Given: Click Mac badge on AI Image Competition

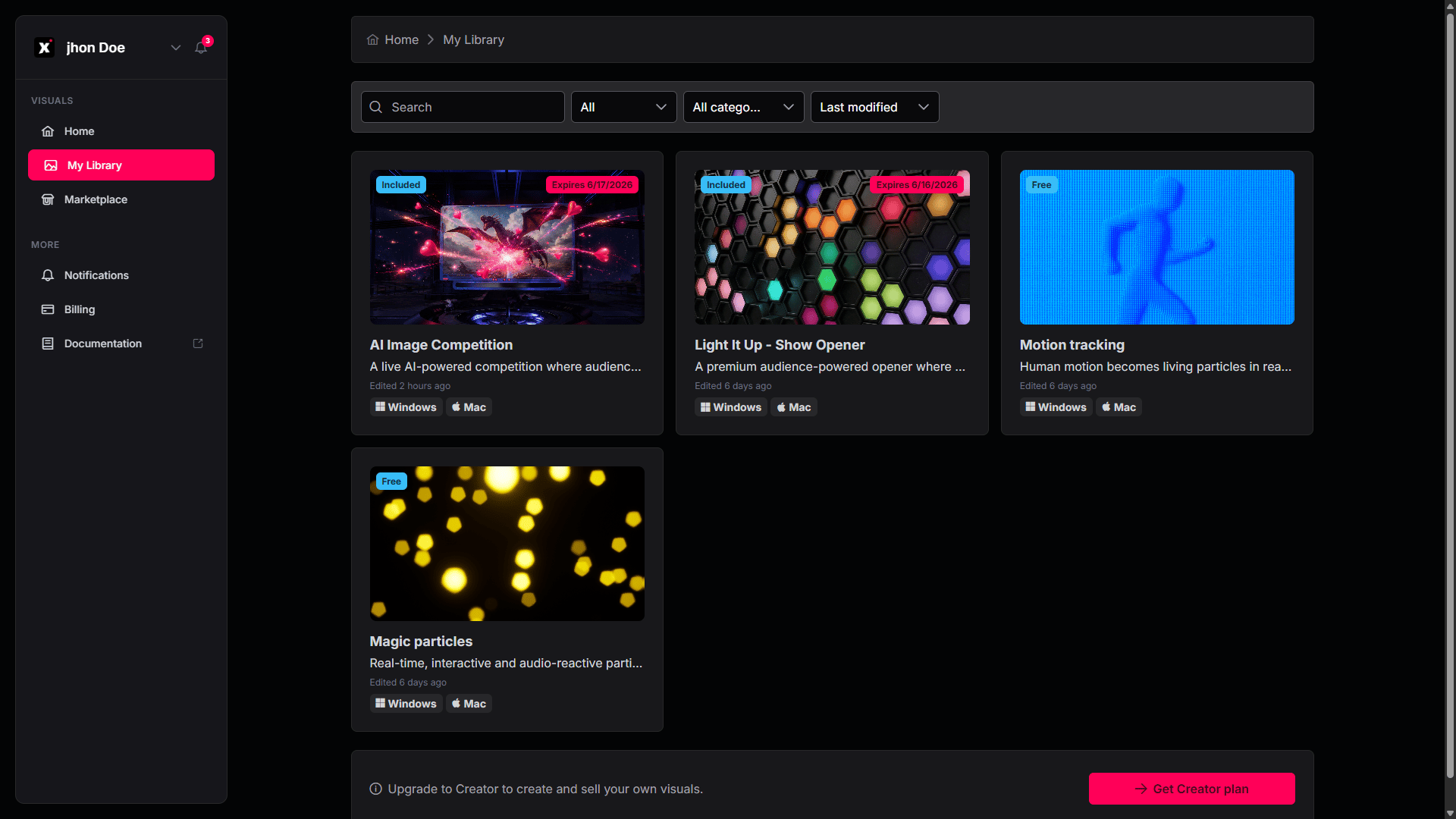Looking at the screenshot, I should coord(469,407).
